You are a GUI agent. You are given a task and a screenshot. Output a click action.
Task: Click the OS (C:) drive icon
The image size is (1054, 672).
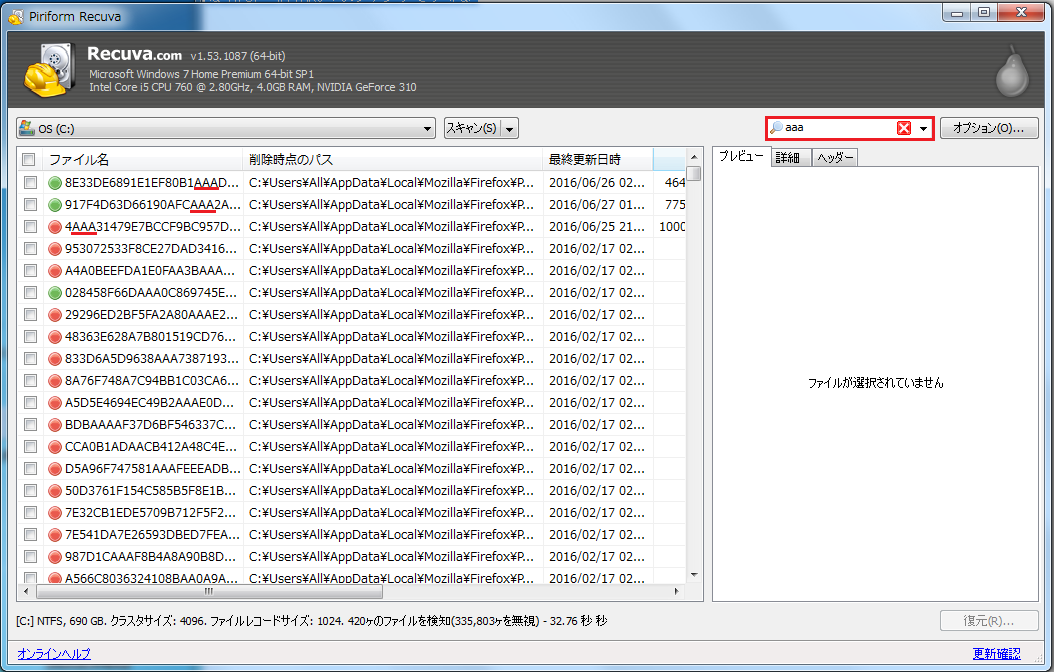click(27, 128)
